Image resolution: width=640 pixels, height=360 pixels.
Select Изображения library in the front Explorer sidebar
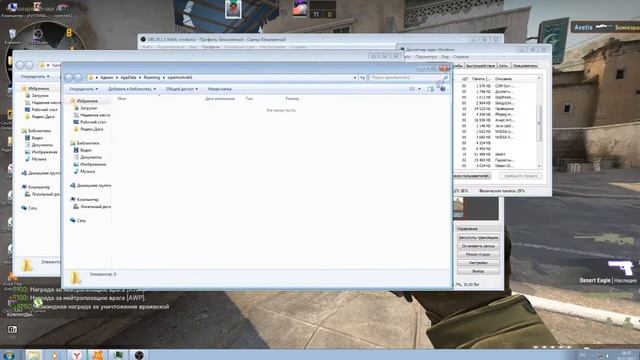tap(93, 164)
